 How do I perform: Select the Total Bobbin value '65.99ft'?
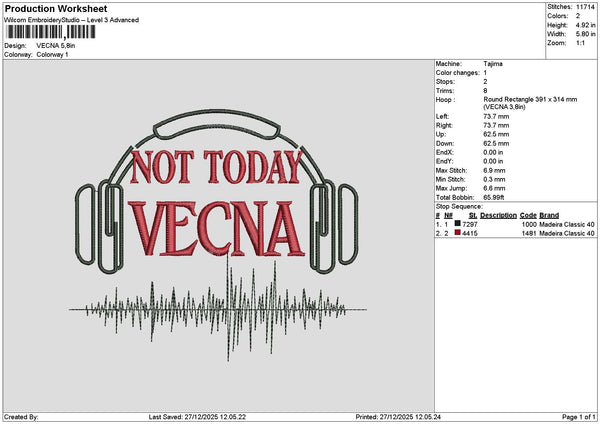point(494,197)
